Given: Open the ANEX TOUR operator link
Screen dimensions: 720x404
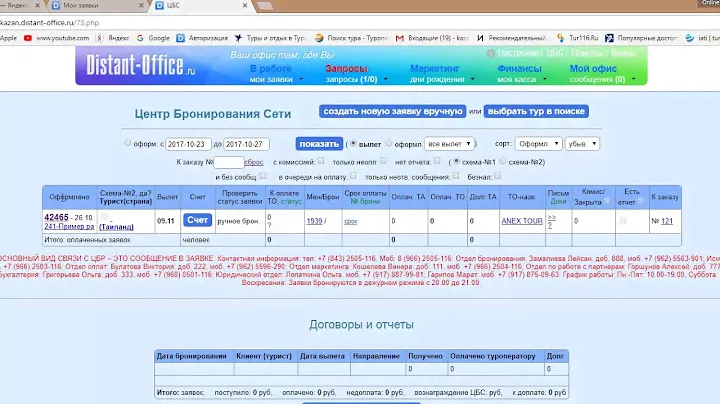Looking at the screenshot, I should [520, 220].
